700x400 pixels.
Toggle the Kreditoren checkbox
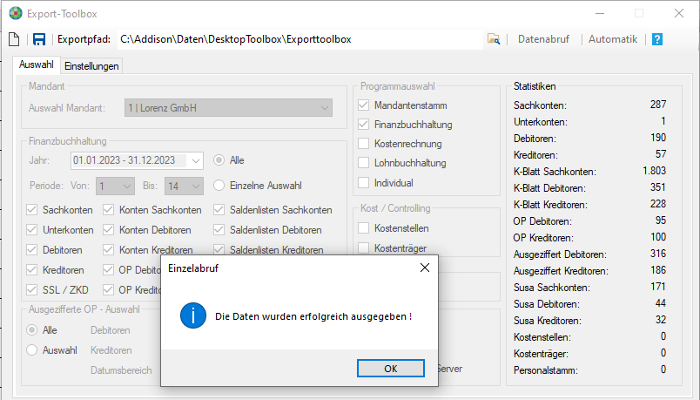pos(32,270)
